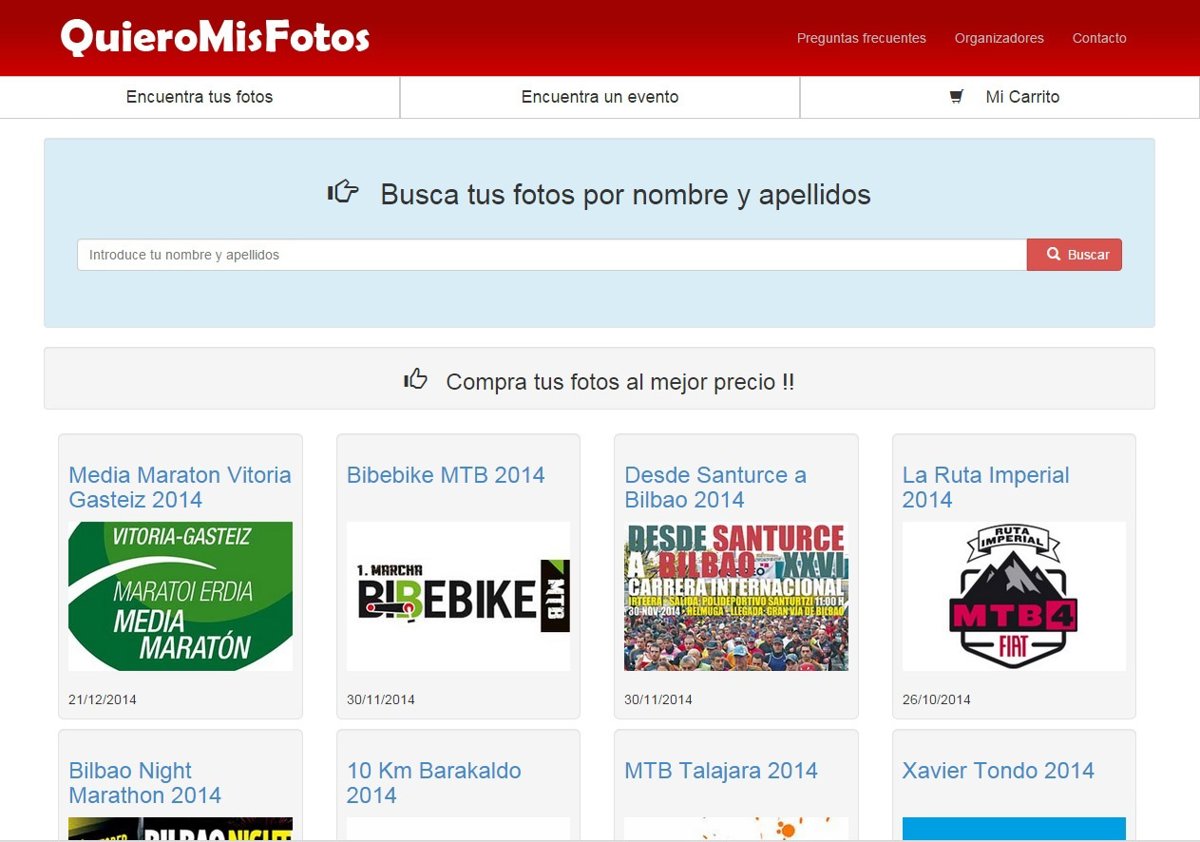The image size is (1200, 842).
Task: Click the thumbs up icon
Action: coord(415,379)
